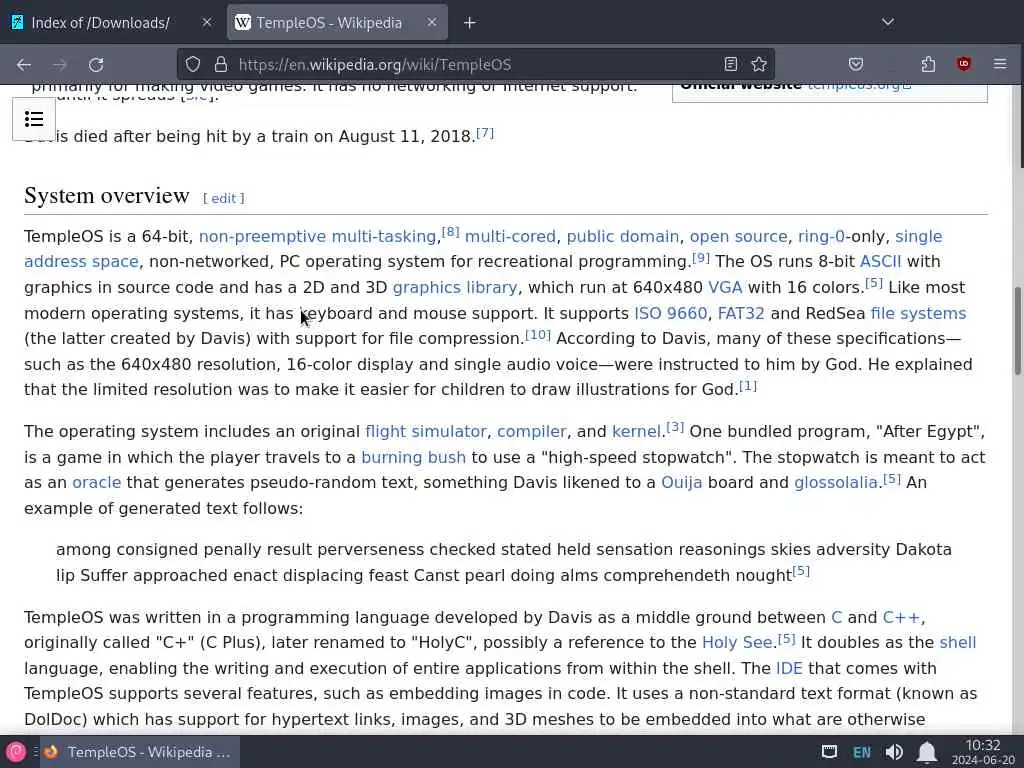Jump to citation [8] after multi-tasking
This screenshot has width=1024, height=768.
451,232
